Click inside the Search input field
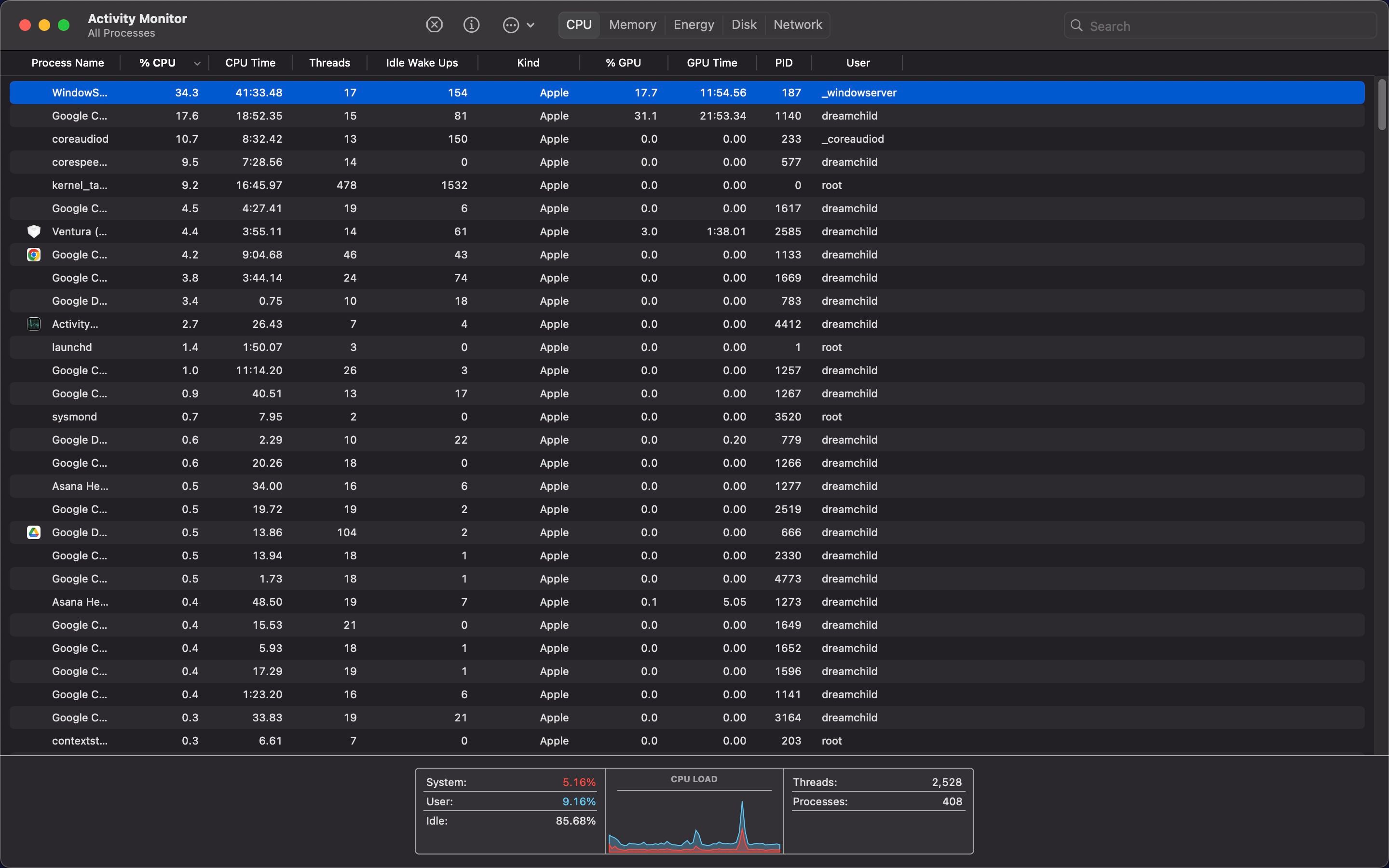 1205,25
